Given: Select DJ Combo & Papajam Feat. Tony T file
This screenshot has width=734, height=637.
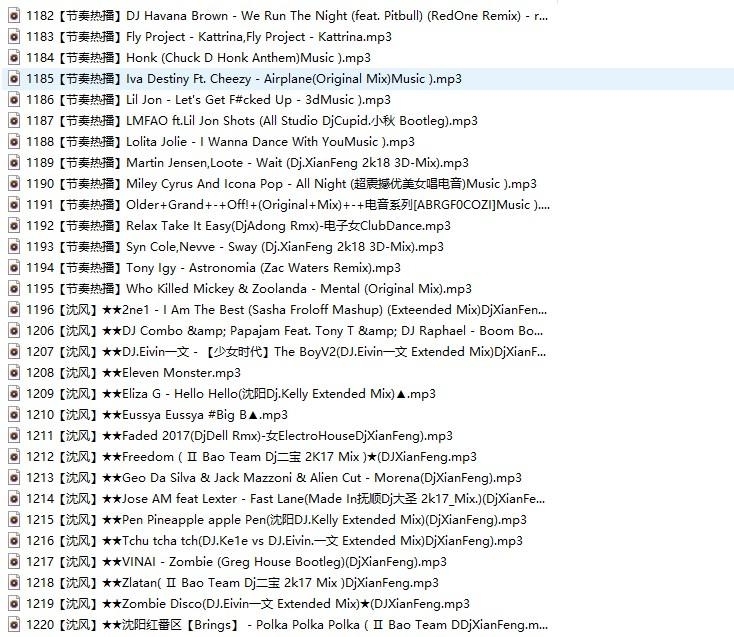Looking at the screenshot, I should [x=284, y=331].
